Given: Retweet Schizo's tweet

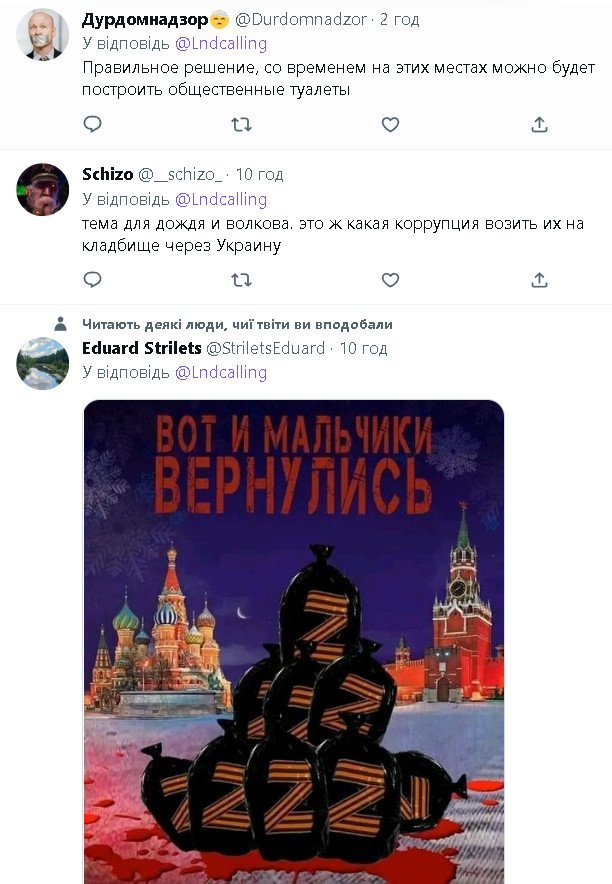Looking at the screenshot, I should (x=241, y=279).
